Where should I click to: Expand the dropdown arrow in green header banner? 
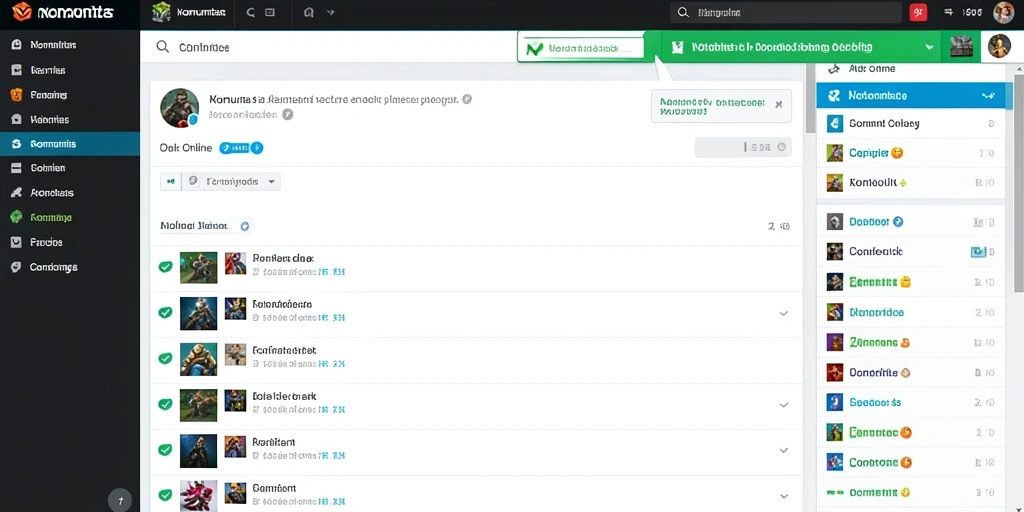tap(929, 48)
